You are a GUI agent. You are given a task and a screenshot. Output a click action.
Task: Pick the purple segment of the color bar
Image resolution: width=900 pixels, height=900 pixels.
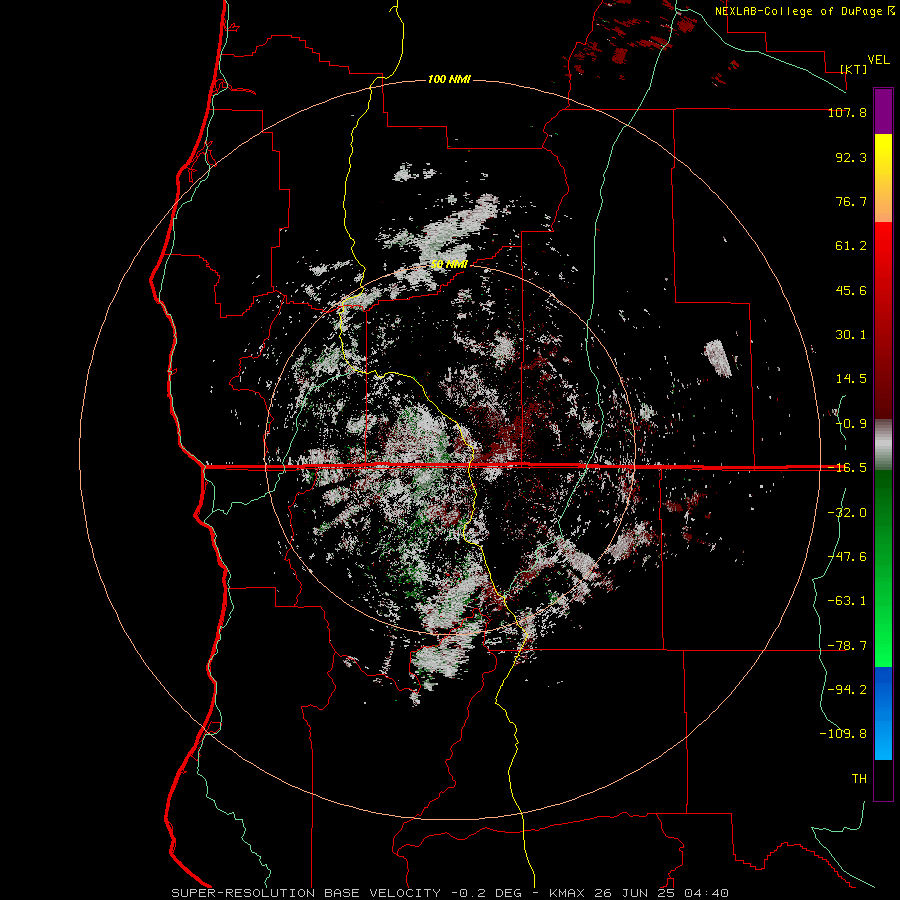coord(883,112)
